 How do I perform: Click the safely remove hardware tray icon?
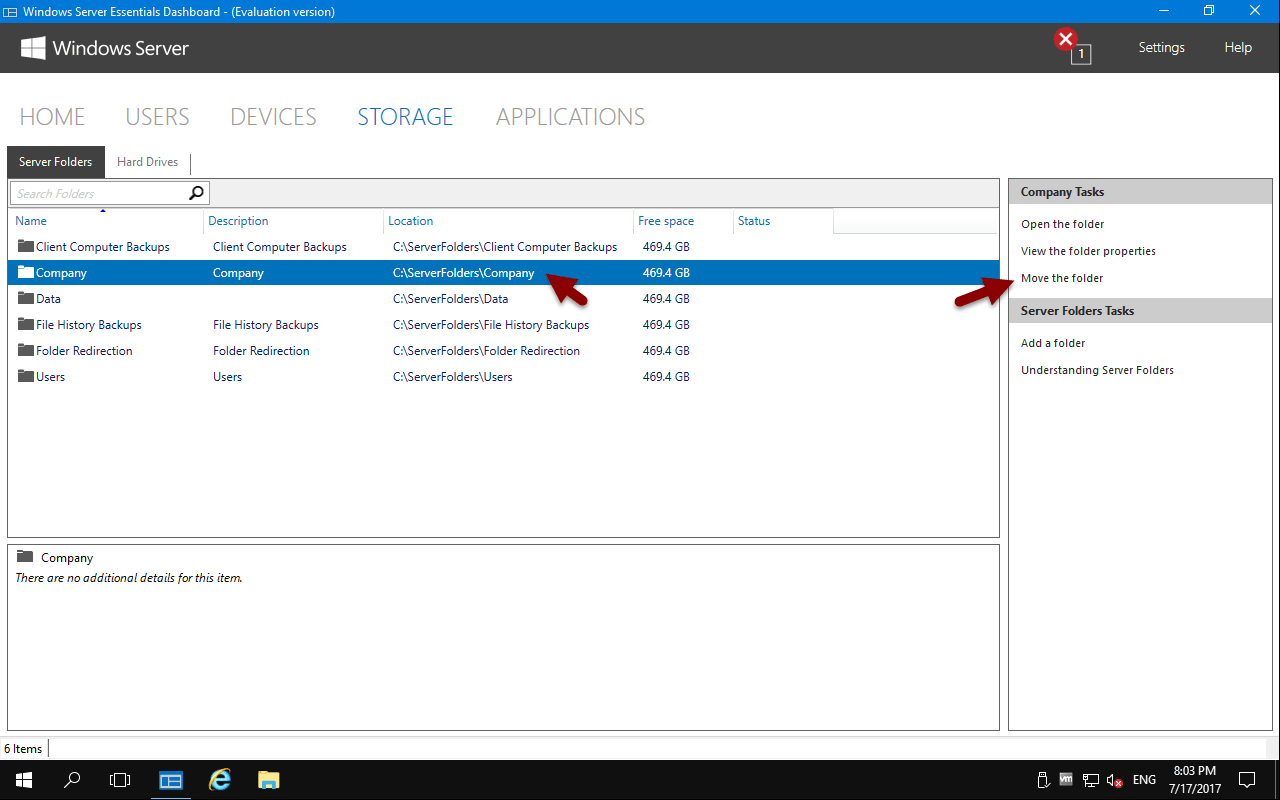[1041, 780]
